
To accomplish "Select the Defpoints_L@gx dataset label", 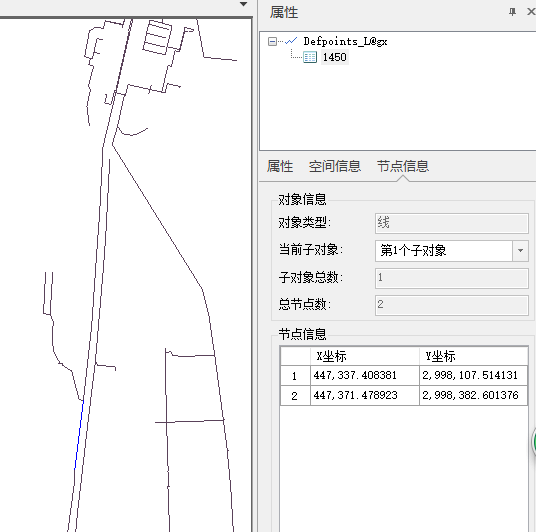I will (345, 42).
